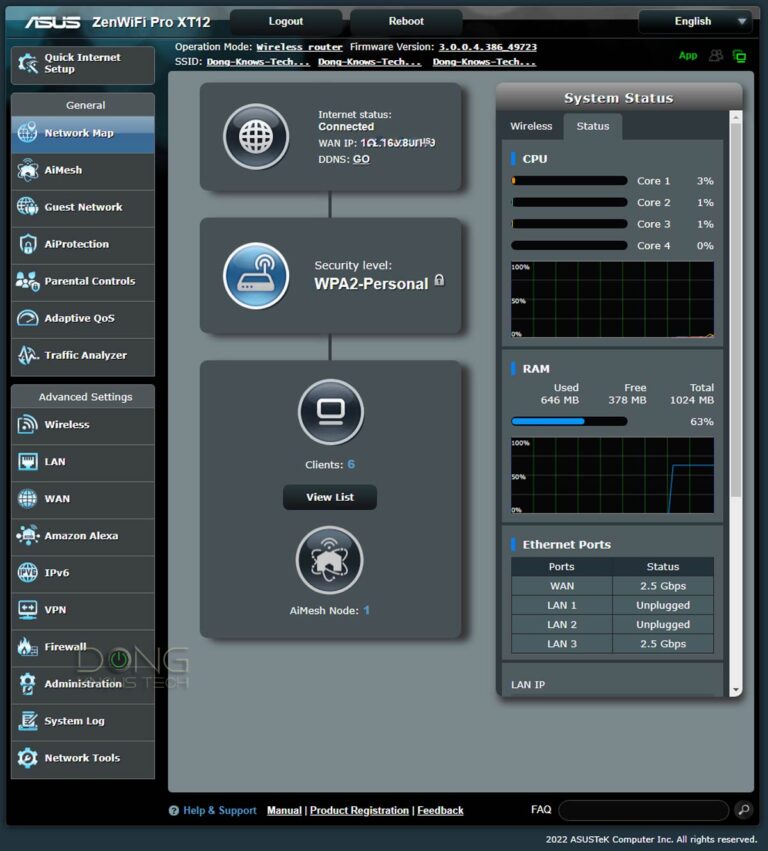Click the Reboot button

pos(406,21)
